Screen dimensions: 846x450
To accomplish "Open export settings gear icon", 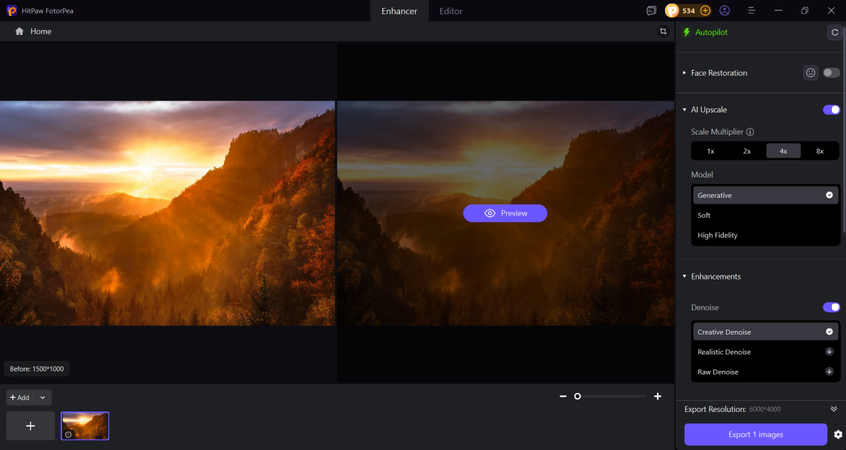I will click(x=838, y=434).
